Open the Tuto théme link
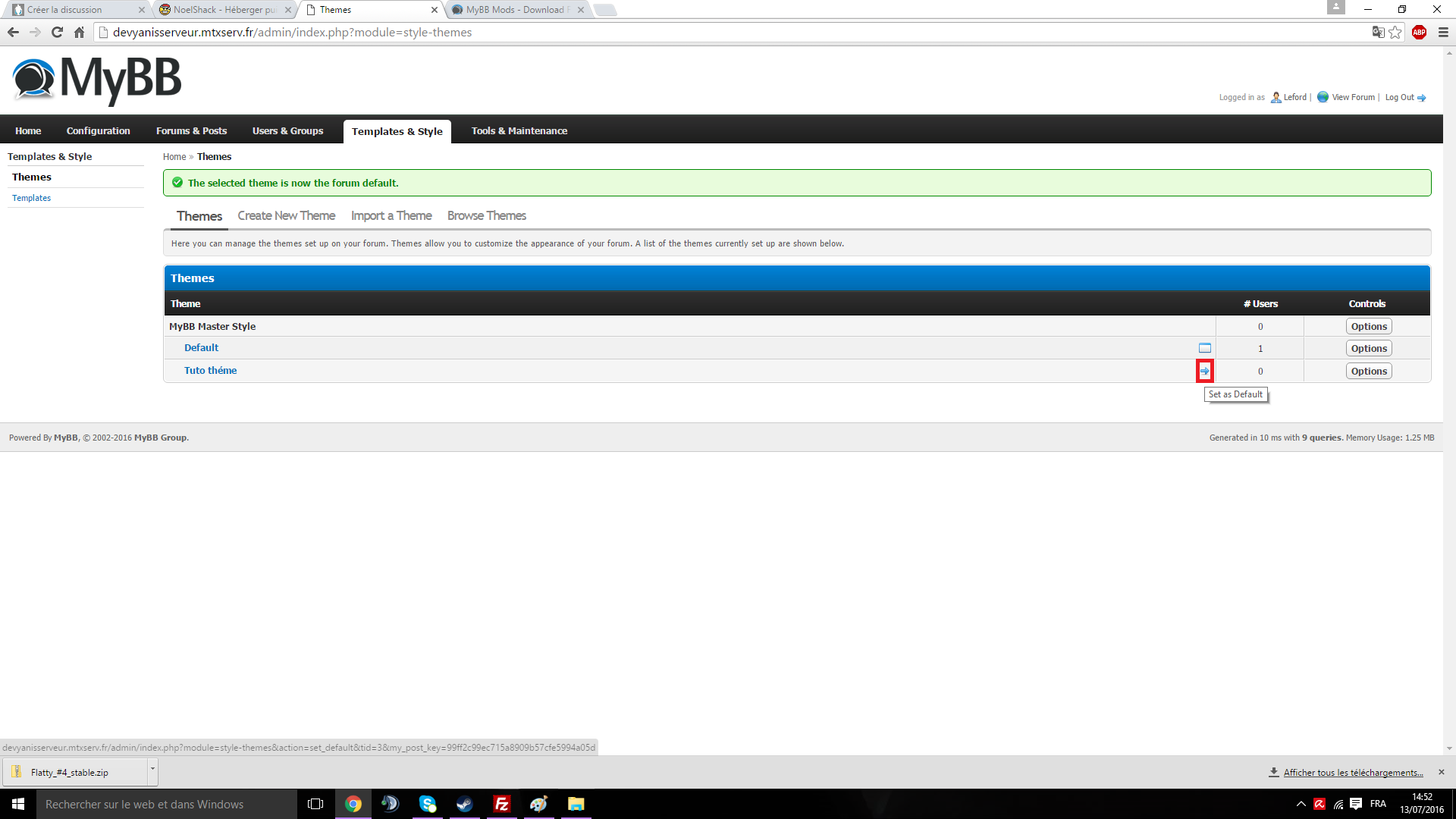The image size is (1456, 819). pos(210,371)
